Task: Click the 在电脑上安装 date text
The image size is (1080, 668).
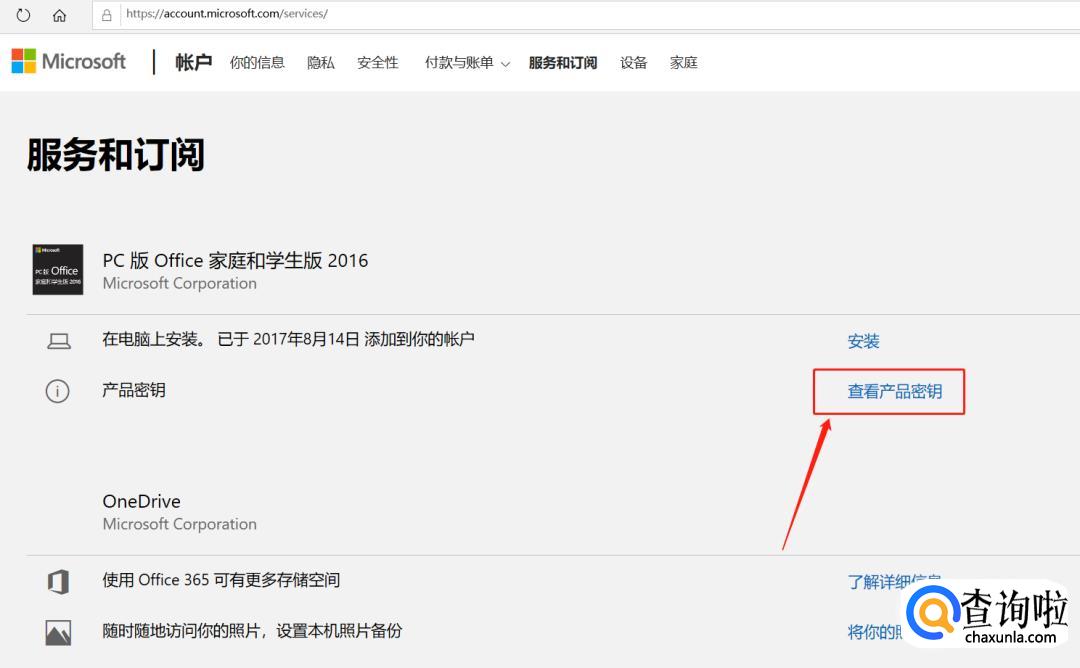Action: pos(288,339)
